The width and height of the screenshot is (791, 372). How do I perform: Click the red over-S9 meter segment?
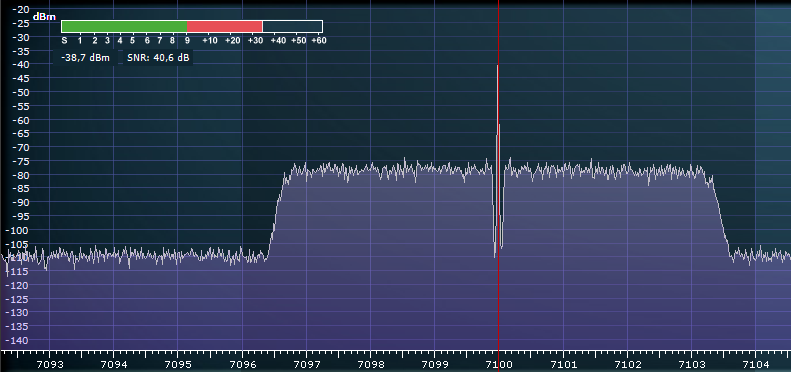tap(224, 26)
